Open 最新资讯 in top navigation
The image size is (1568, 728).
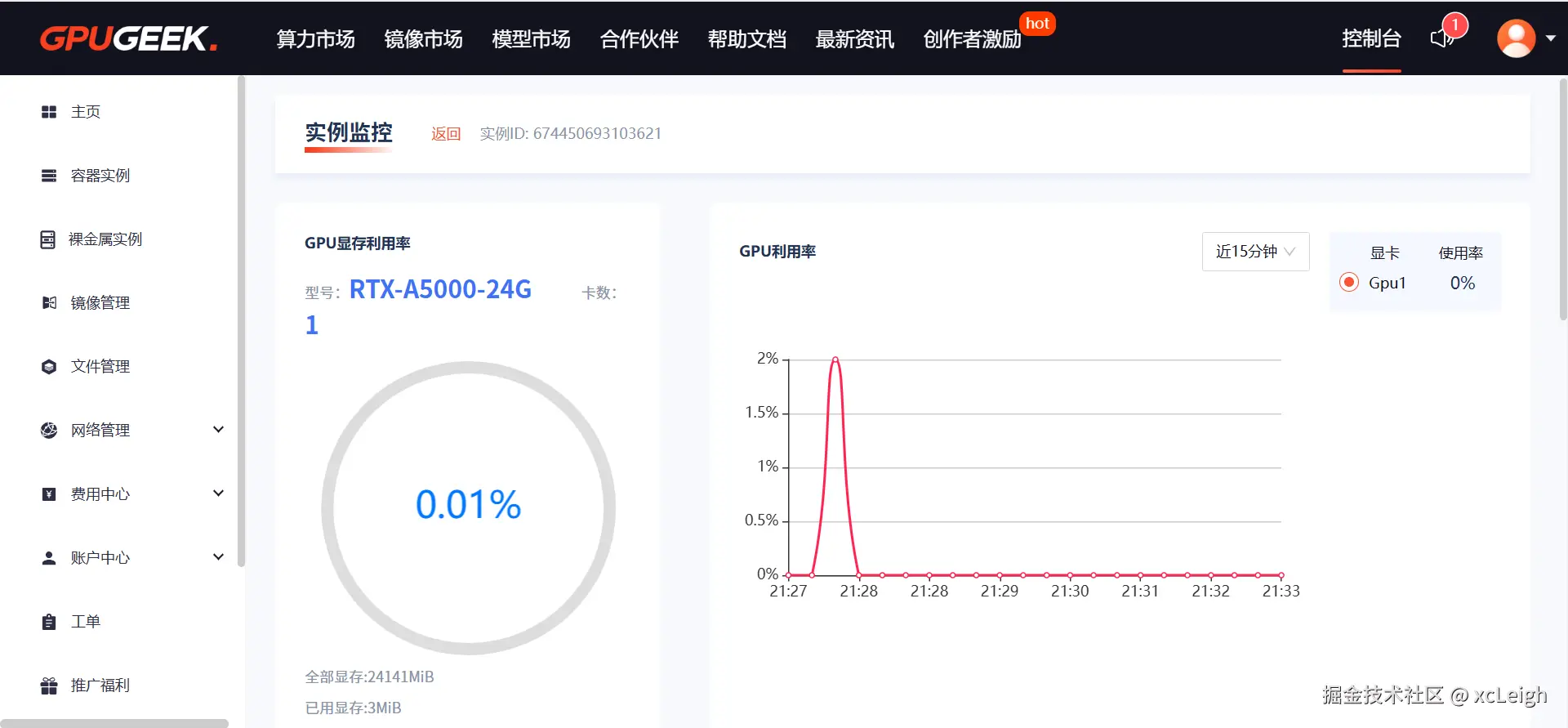coord(854,39)
